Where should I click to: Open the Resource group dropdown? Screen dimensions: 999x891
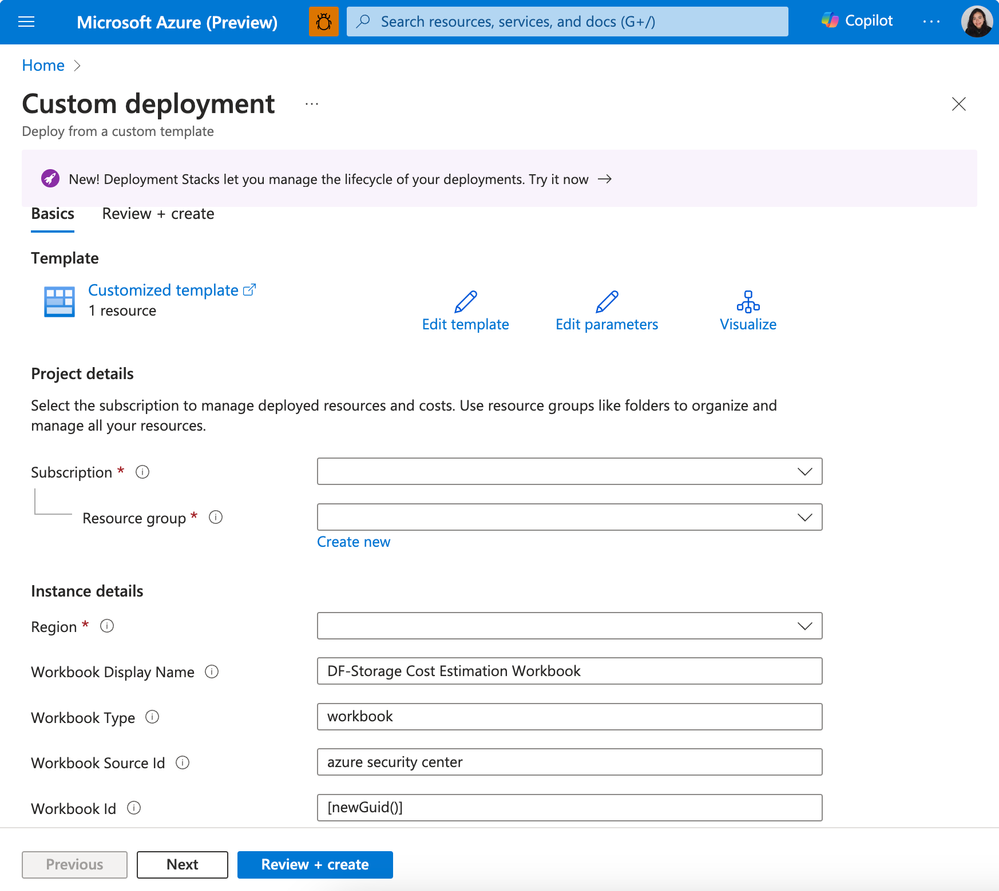pyautogui.click(x=570, y=517)
